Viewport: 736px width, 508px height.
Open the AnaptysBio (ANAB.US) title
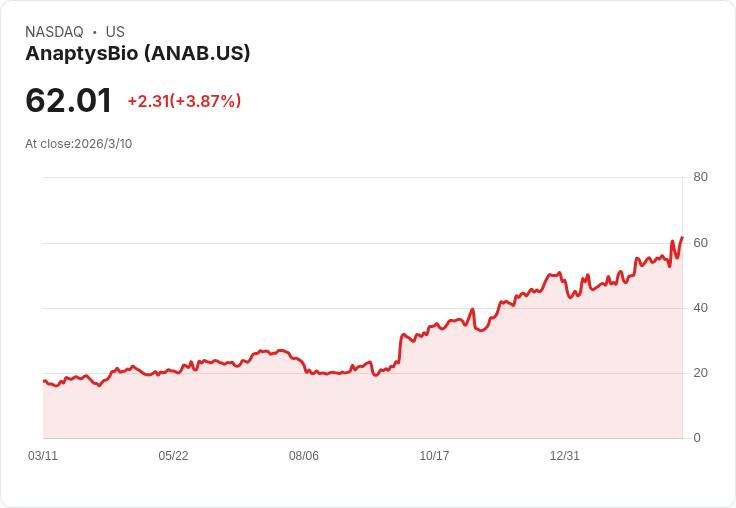coord(137,53)
